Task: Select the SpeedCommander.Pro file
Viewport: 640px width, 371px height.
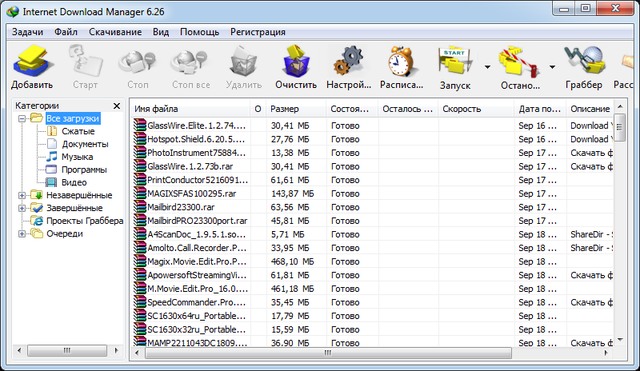Action: [372, 302]
